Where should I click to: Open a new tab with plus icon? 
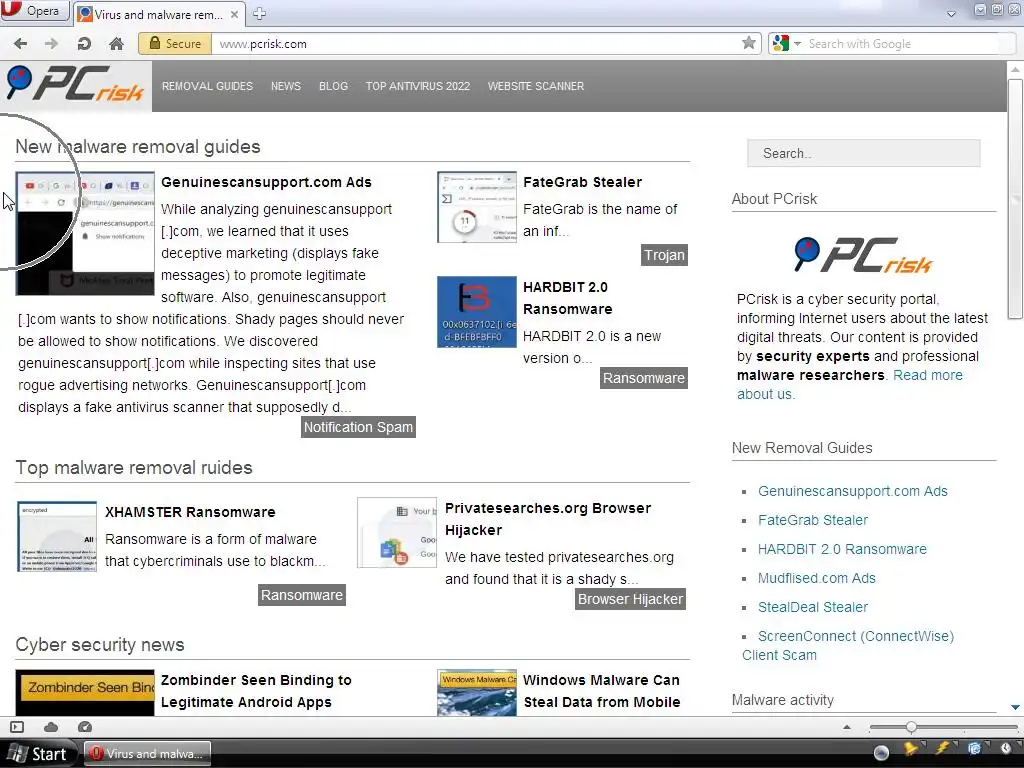[259, 13]
